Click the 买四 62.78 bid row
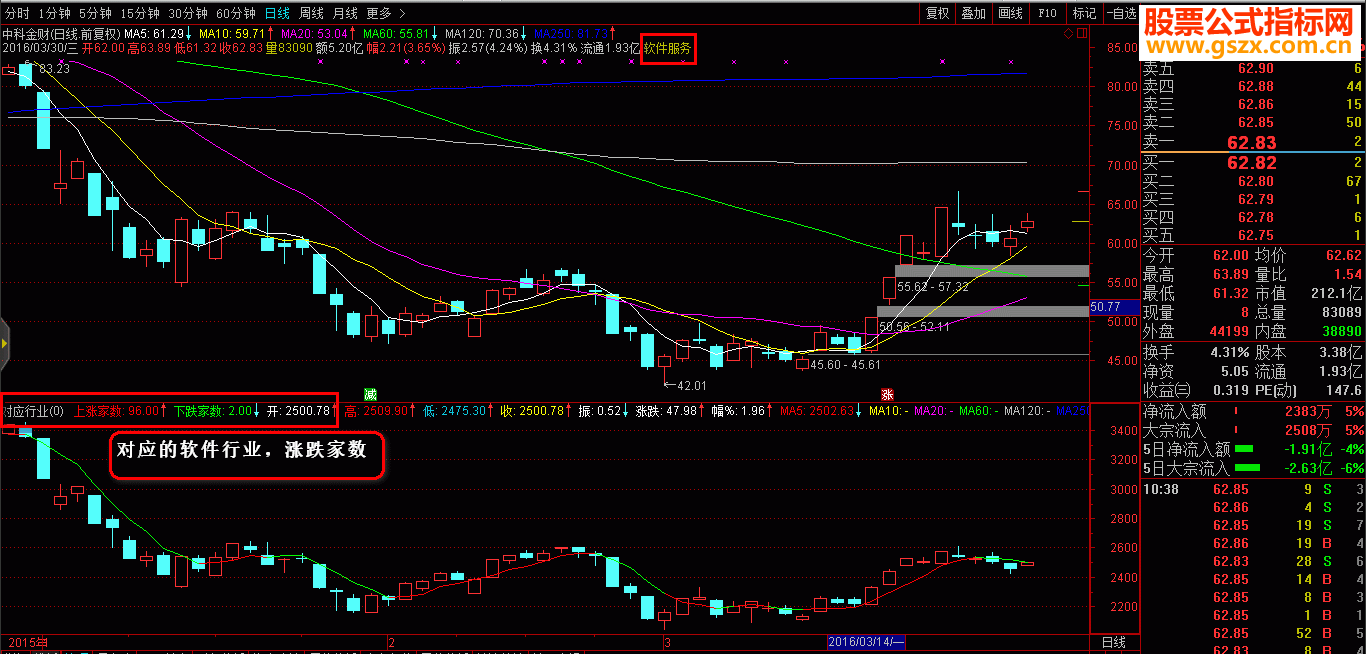The image size is (1366, 654). point(1253,217)
